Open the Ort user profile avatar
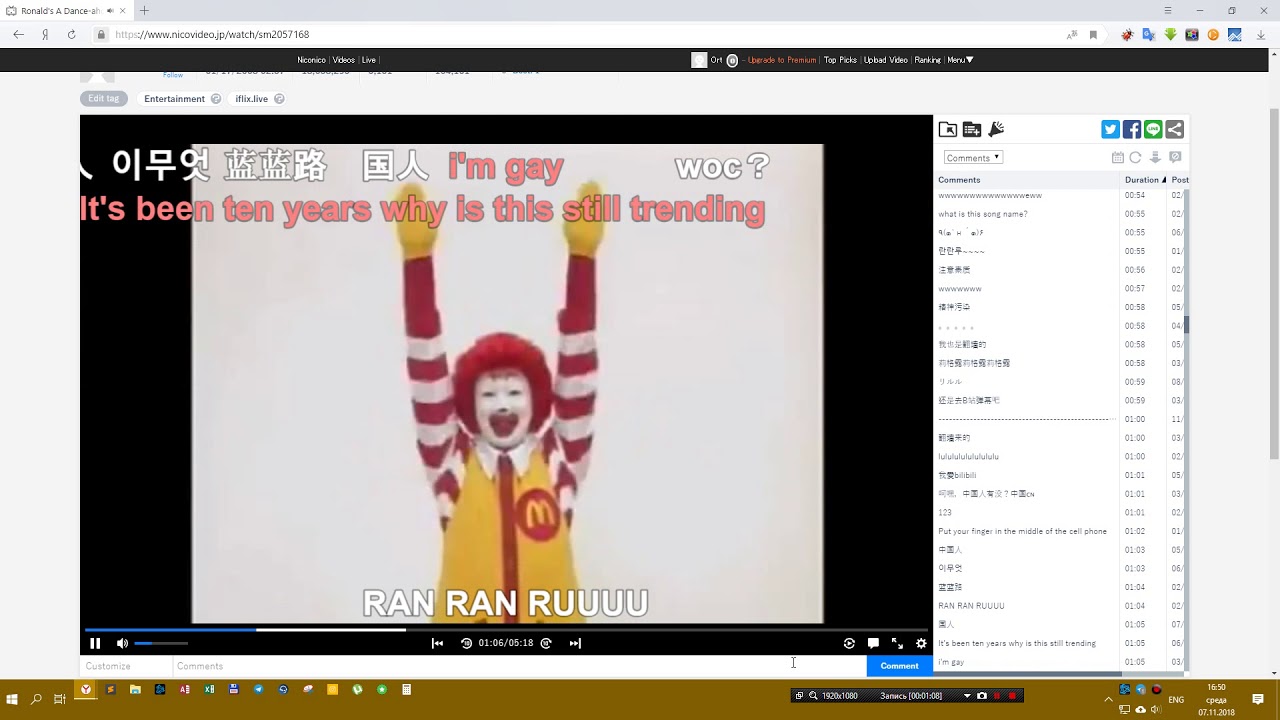 699,60
